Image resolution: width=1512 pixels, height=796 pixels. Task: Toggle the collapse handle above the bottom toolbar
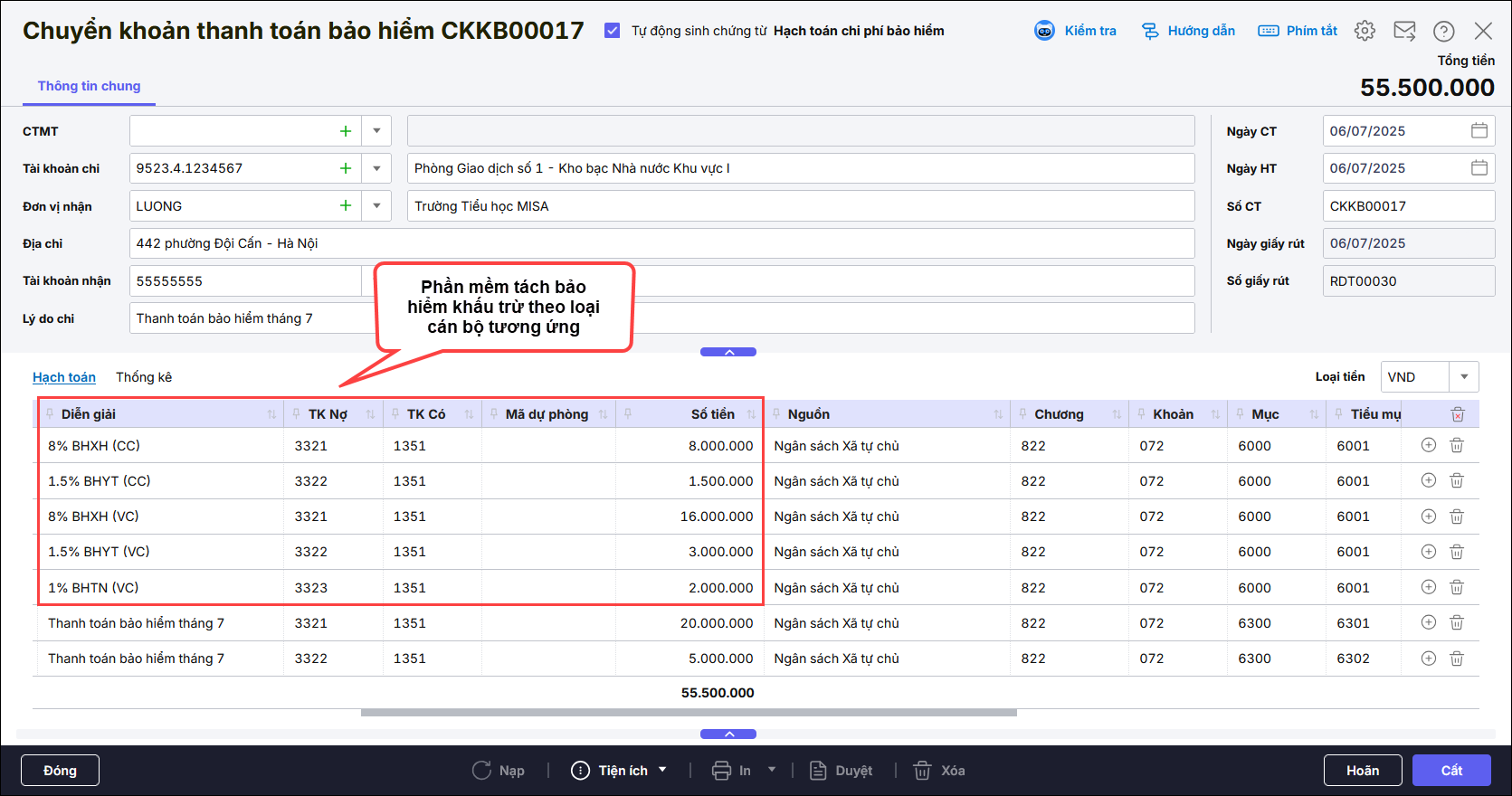pyautogui.click(x=728, y=734)
